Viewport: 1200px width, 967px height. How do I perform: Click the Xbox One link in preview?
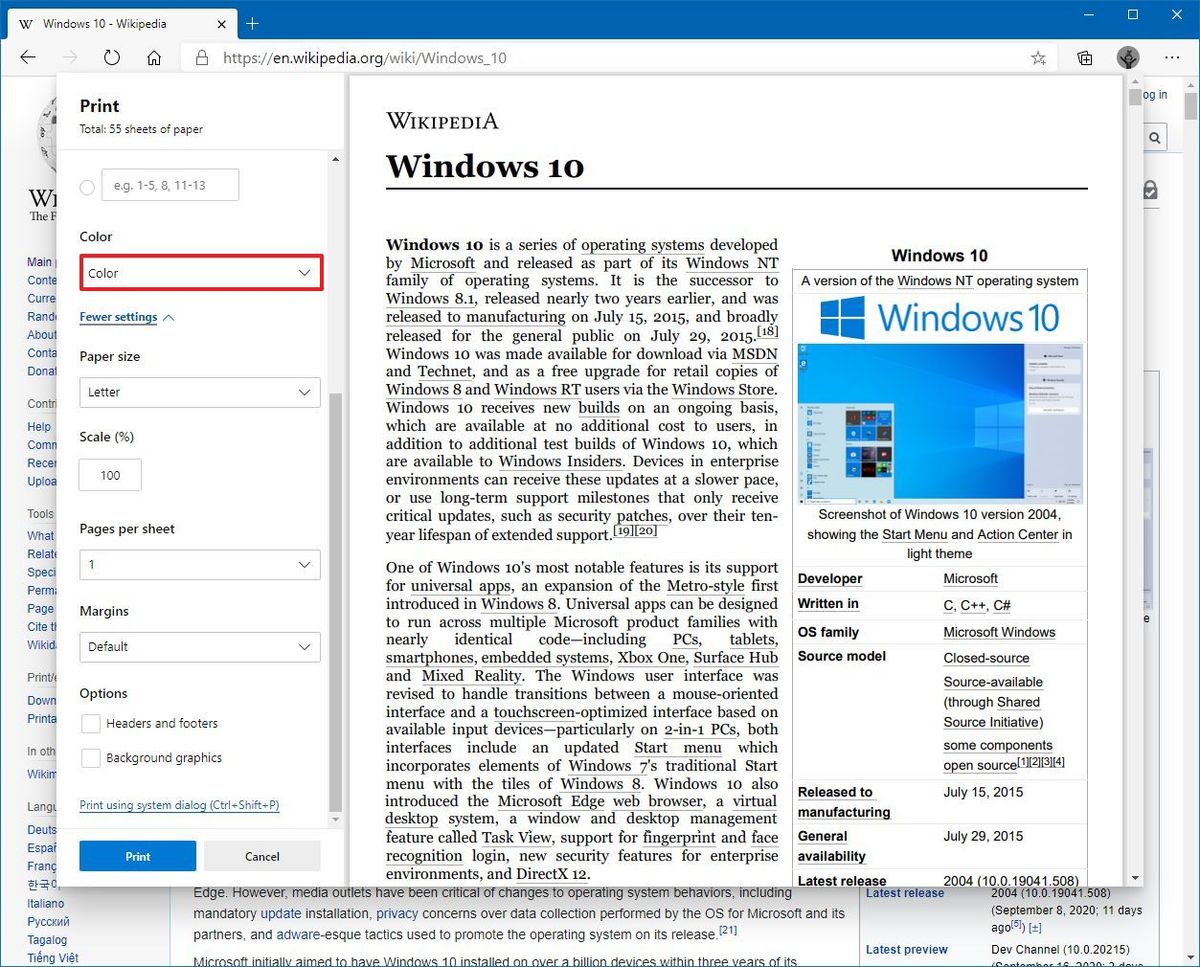click(x=651, y=657)
